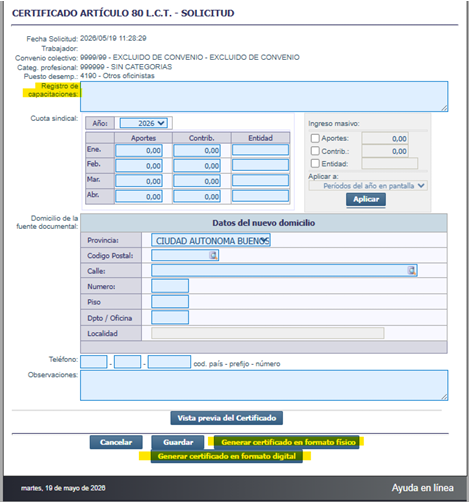
Task: Expand the Provincia dropdown list
Action: point(211,240)
